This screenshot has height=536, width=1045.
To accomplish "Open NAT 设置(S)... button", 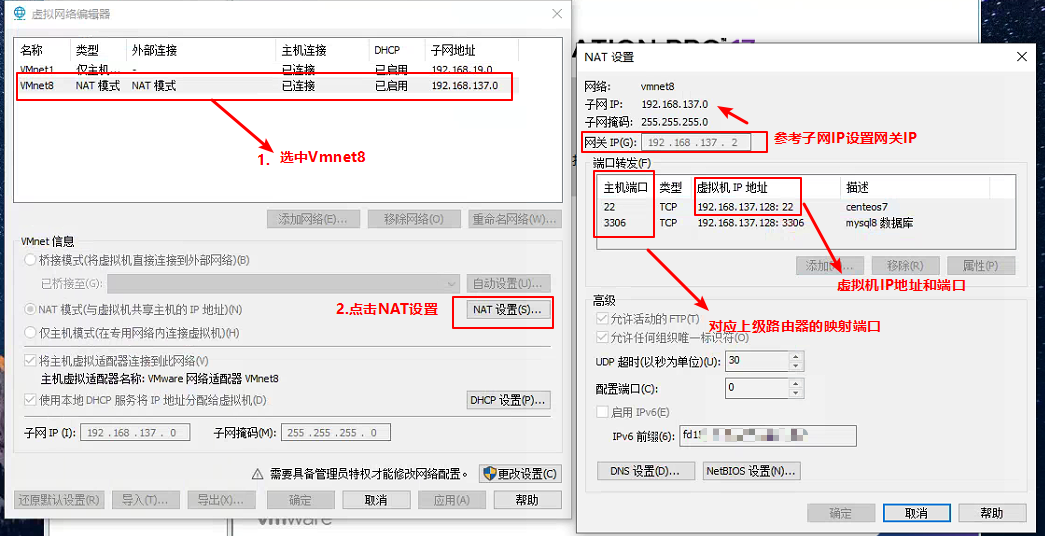I will pos(507,310).
